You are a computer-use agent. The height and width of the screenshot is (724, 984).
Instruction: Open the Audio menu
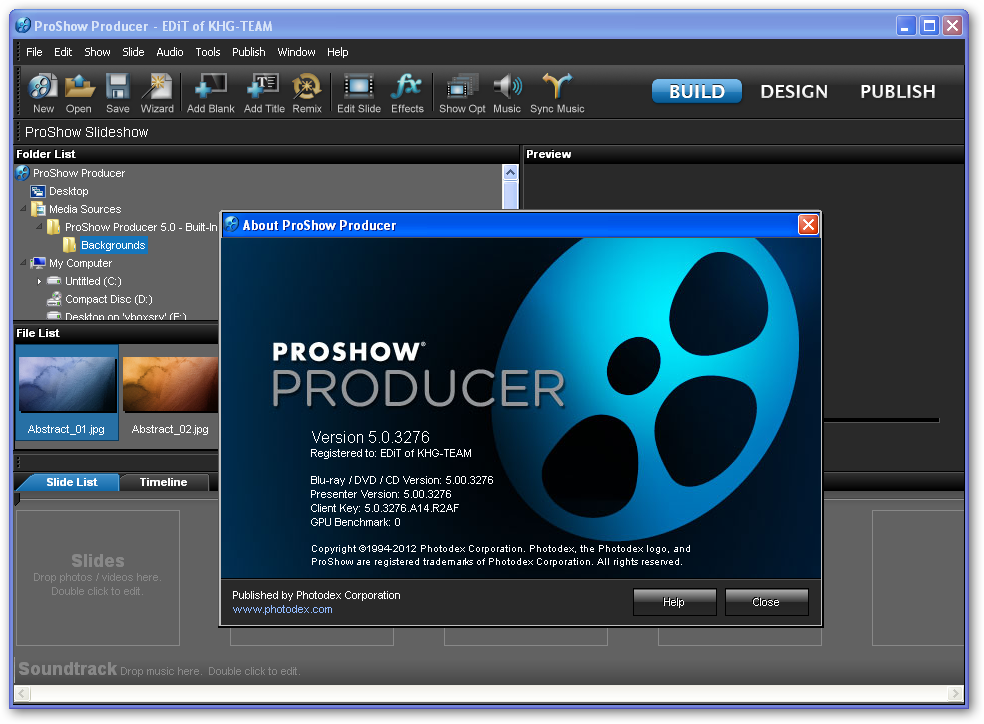(169, 52)
